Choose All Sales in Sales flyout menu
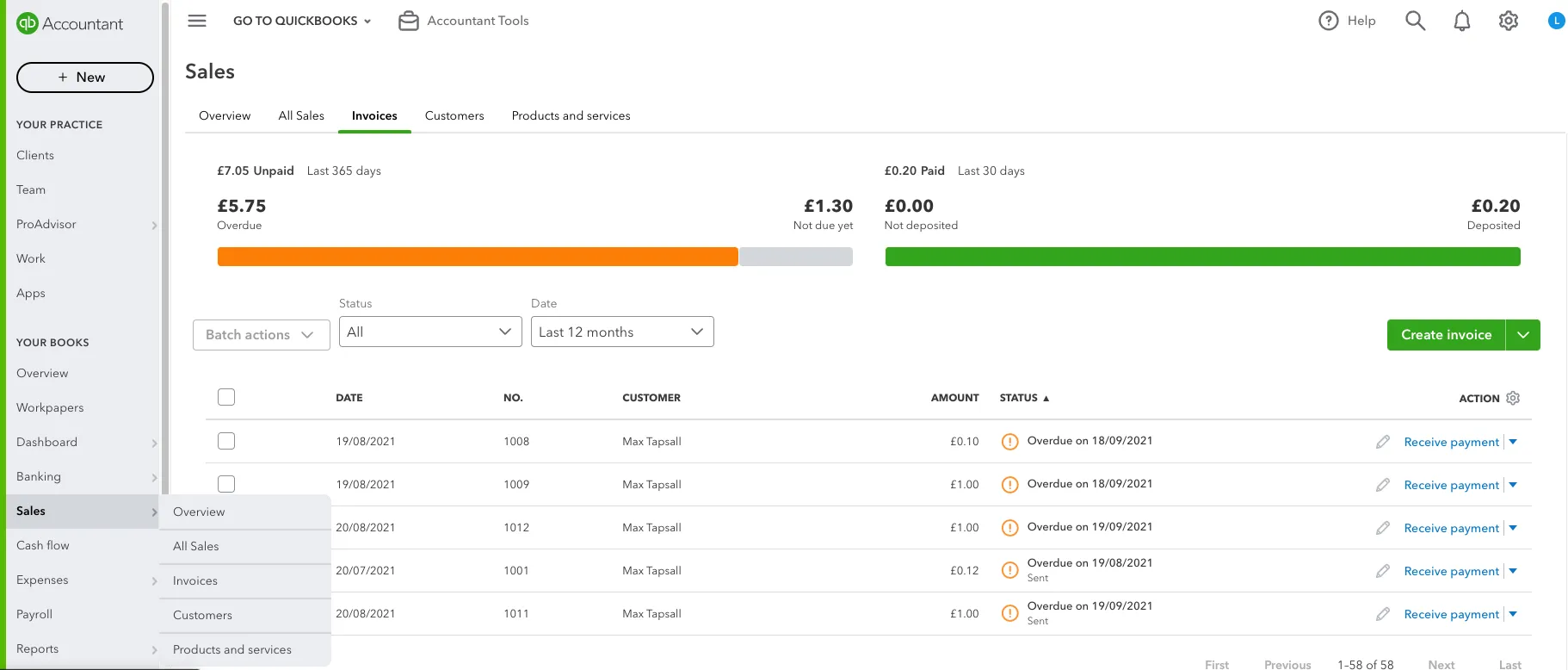The image size is (1568, 670). click(245, 547)
